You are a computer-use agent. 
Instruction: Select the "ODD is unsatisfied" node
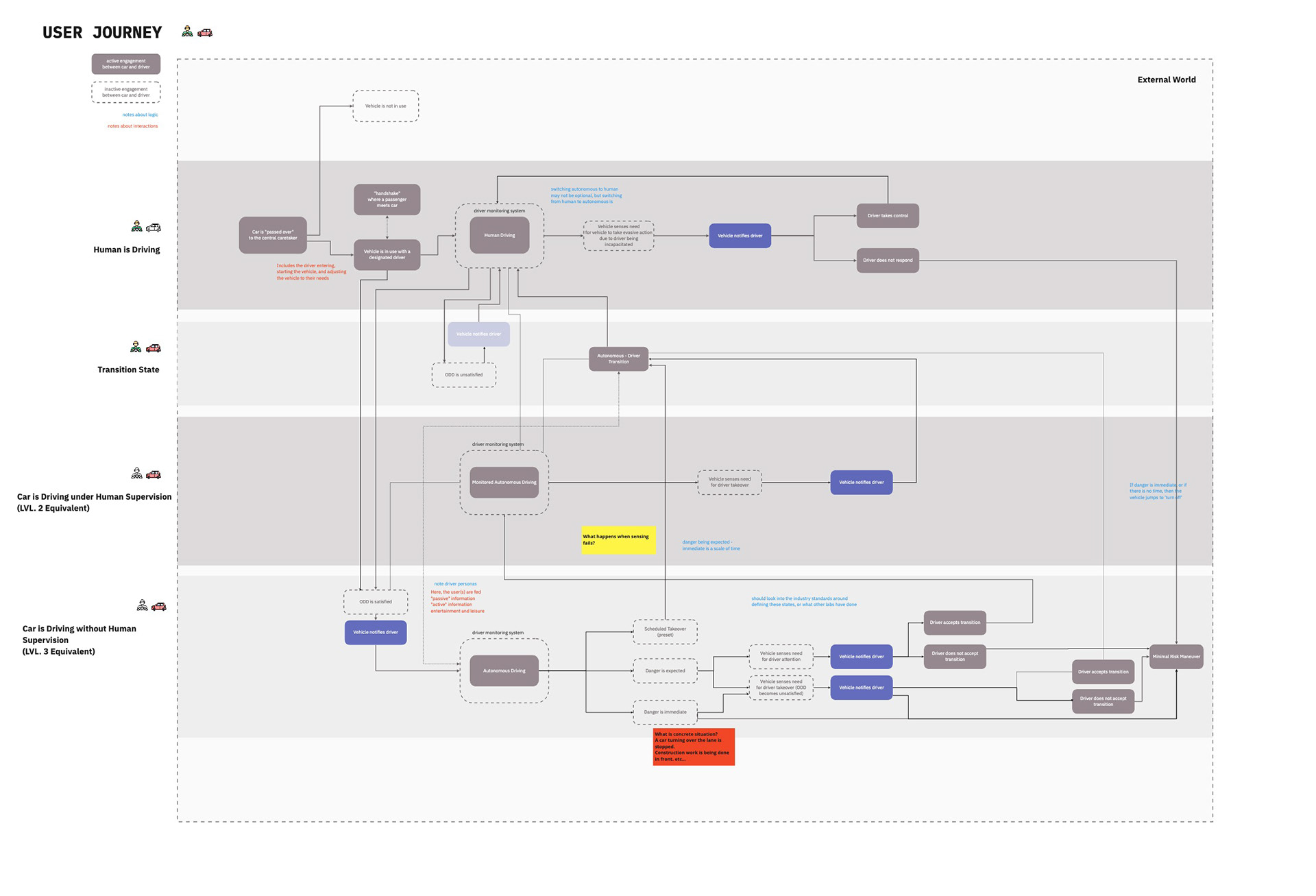tap(464, 375)
